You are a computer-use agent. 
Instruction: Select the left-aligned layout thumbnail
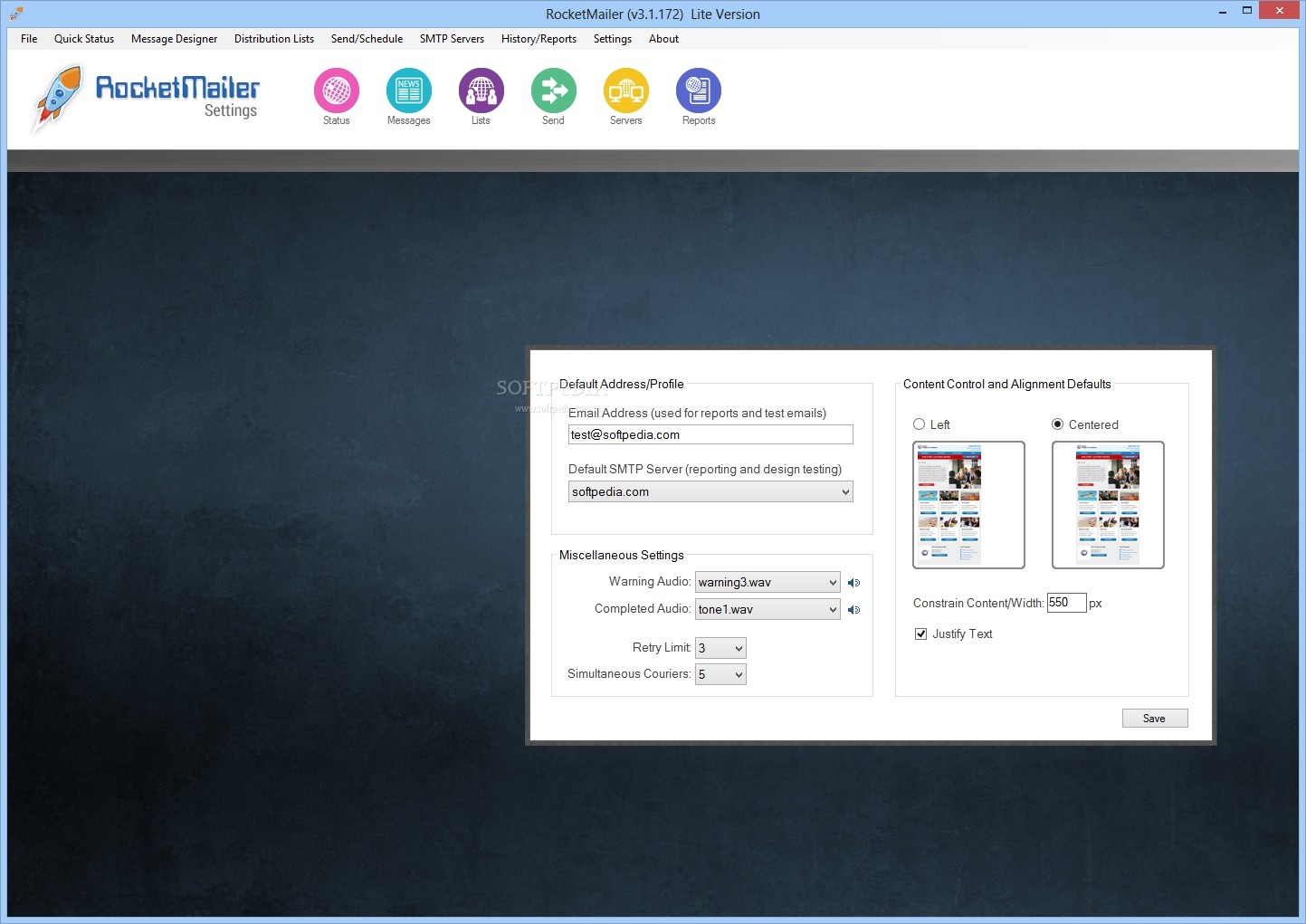pyautogui.click(x=968, y=505)
